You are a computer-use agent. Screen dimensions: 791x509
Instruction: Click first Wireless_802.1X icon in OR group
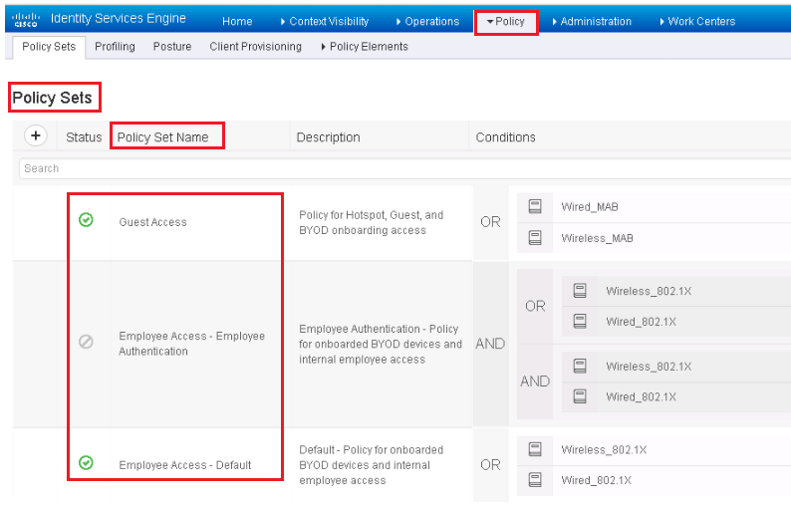[x=580, y=291]
